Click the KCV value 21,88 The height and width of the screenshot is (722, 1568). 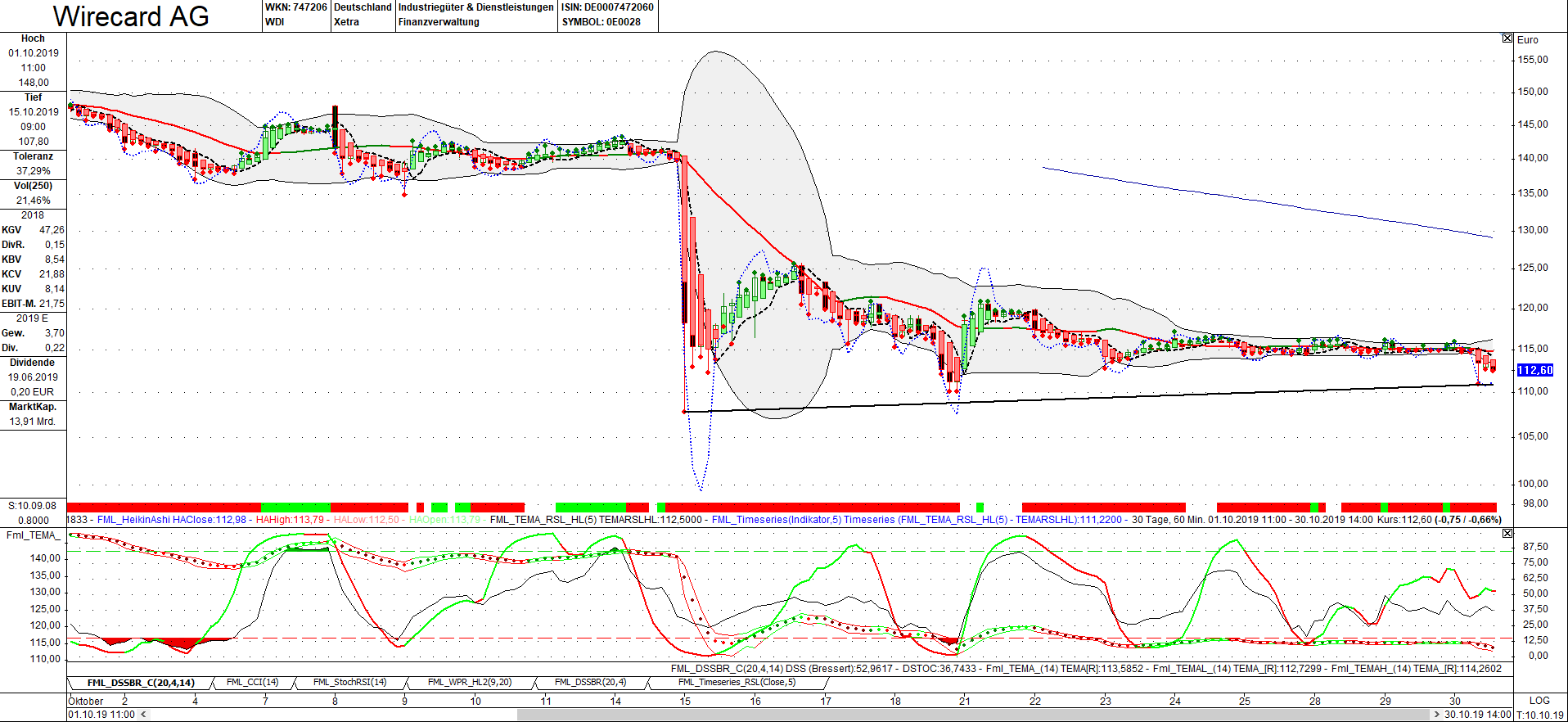coord(52,274)
